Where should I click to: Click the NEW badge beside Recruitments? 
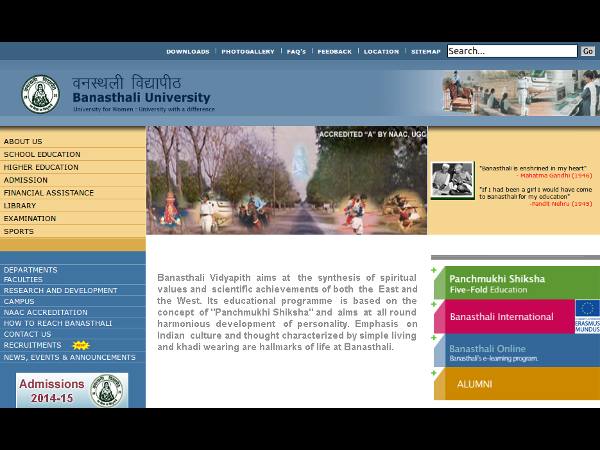(x=80, y=345)
